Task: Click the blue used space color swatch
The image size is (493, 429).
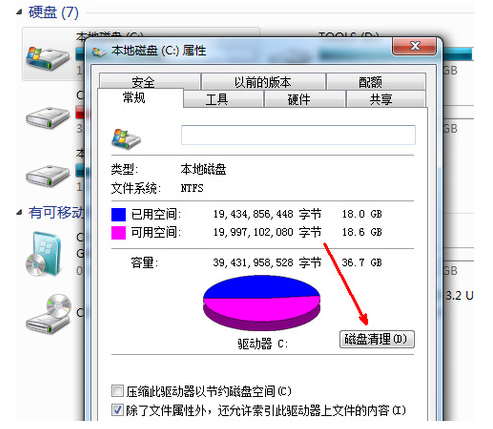Action: coord(118,214)
